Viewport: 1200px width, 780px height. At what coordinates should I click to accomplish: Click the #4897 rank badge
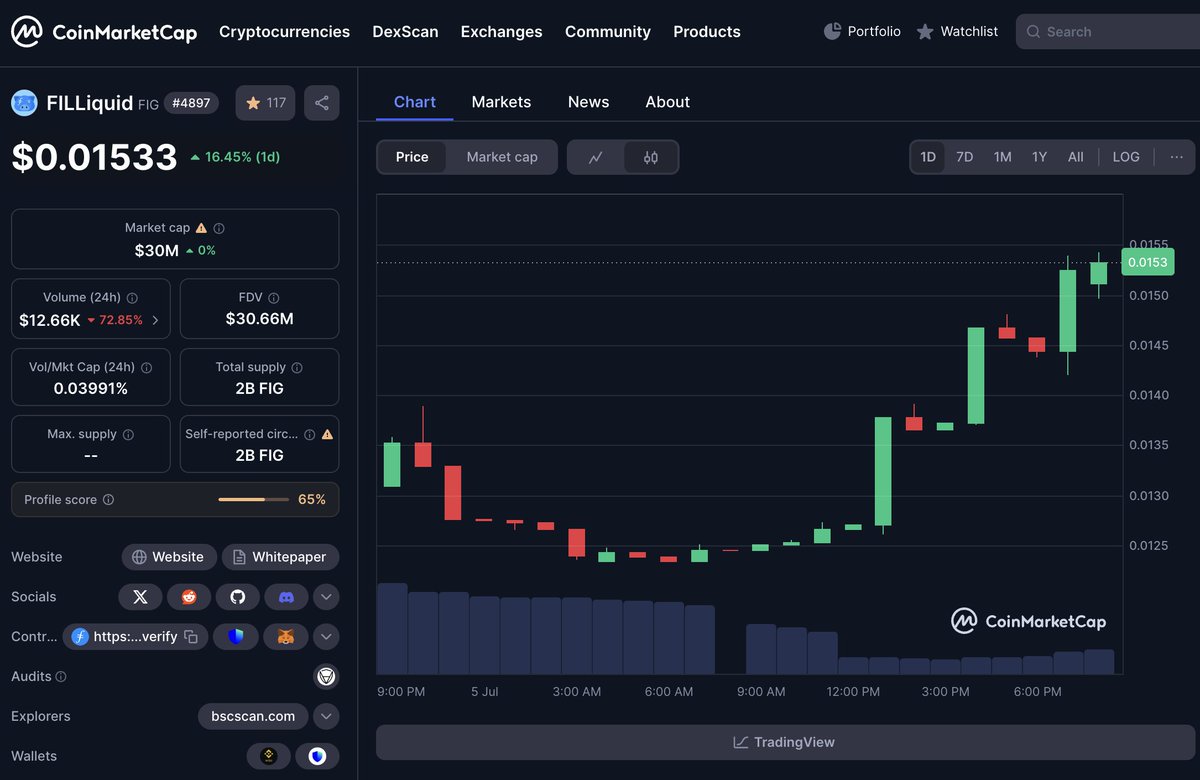(x=191, y=102)
